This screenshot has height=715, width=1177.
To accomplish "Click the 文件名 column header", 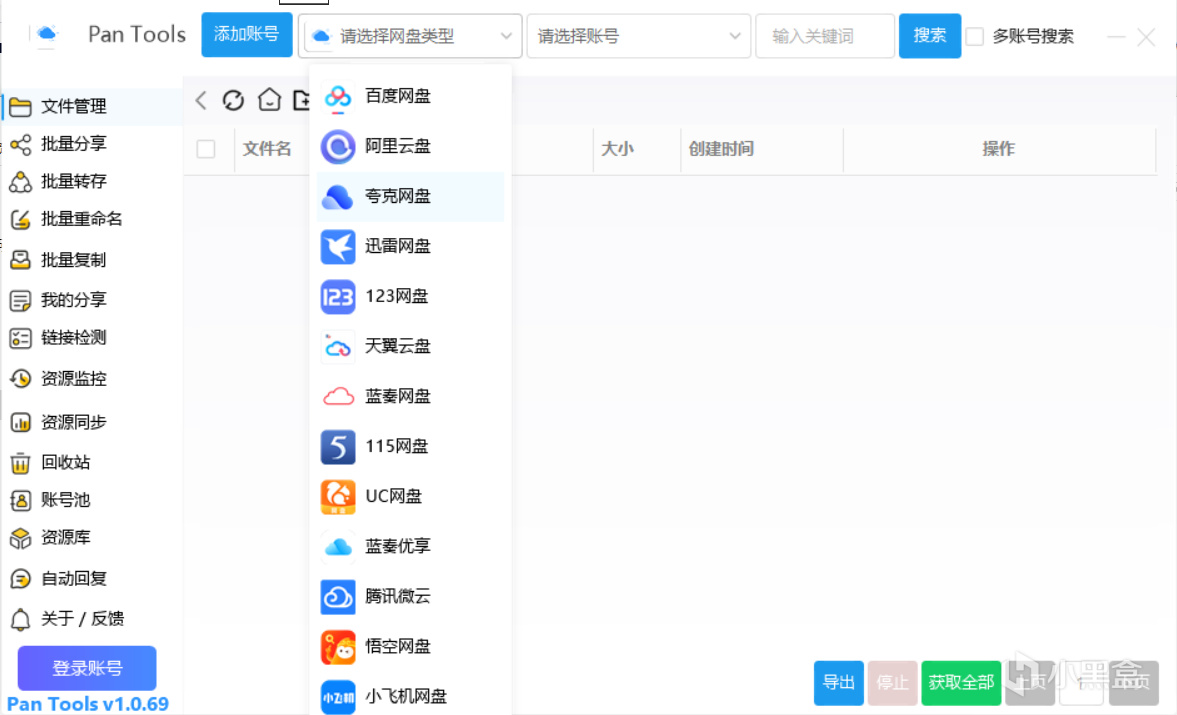I will click(267, 149).
